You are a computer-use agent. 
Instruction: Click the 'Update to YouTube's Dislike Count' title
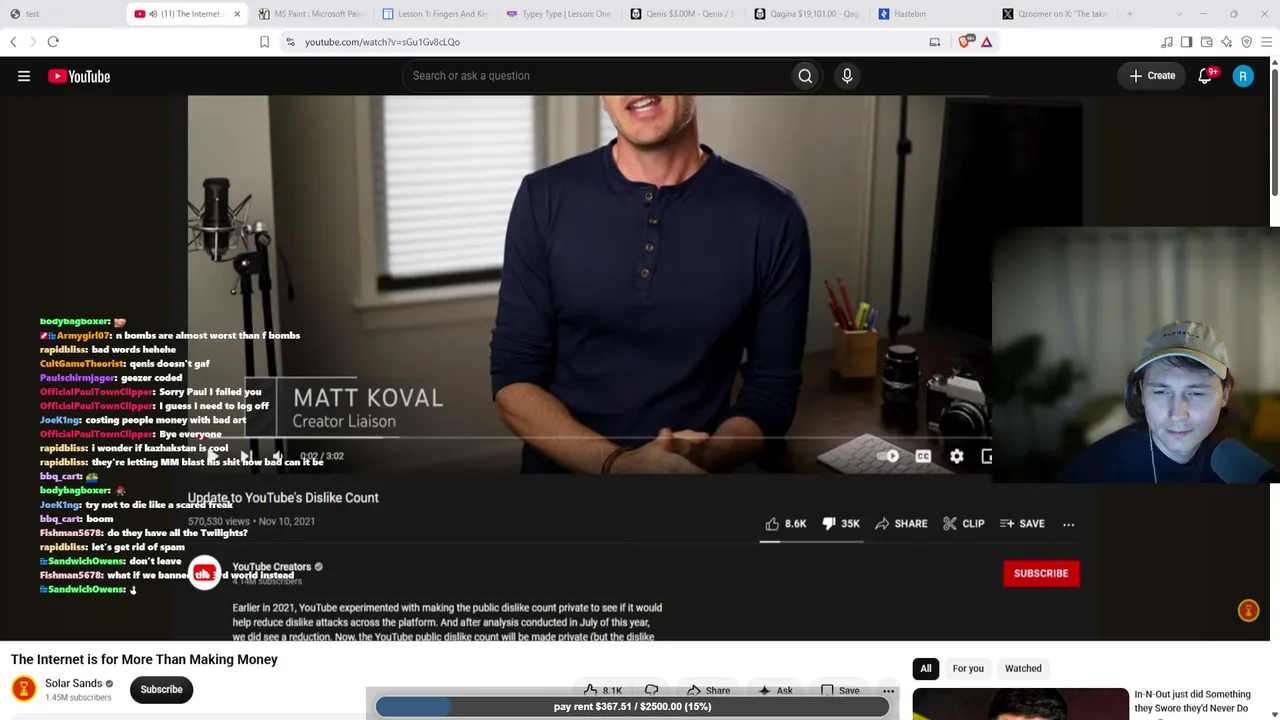(x=283, y=497)
